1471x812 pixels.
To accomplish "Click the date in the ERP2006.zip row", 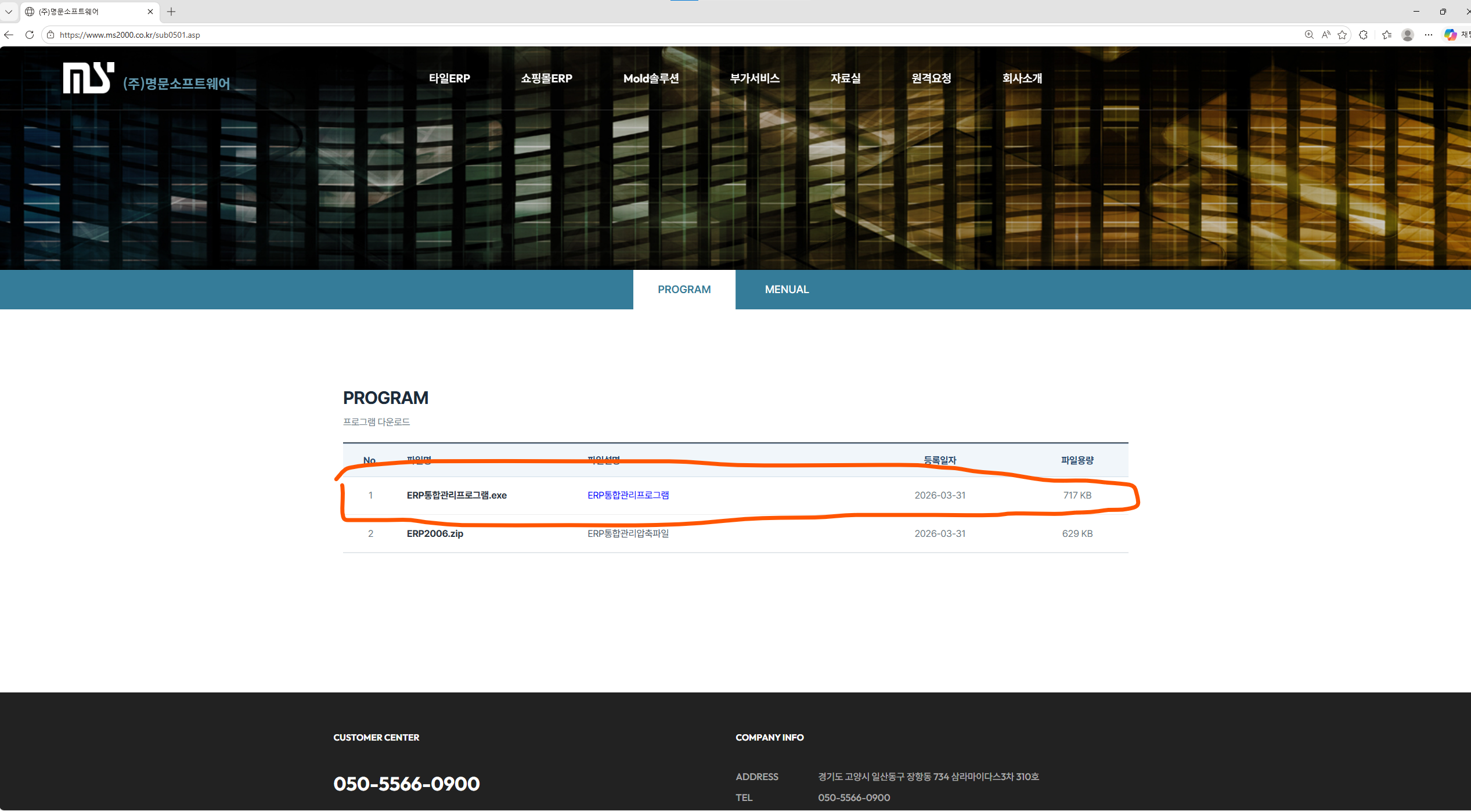I will pos(940,533).
